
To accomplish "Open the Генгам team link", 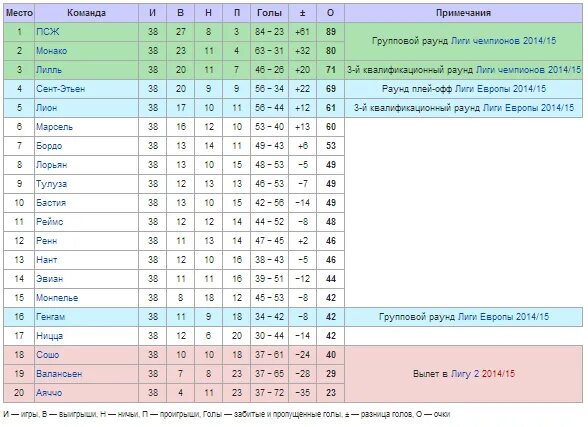I will (x=50, y=317).
